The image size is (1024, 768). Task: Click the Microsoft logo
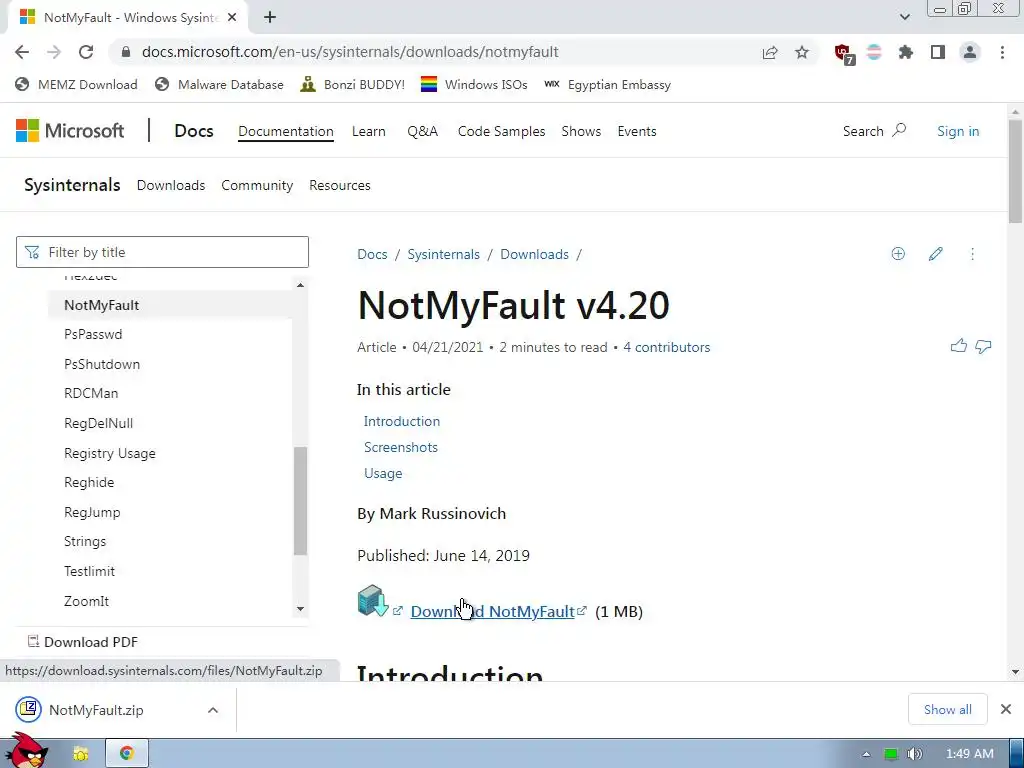pos(70,131)
